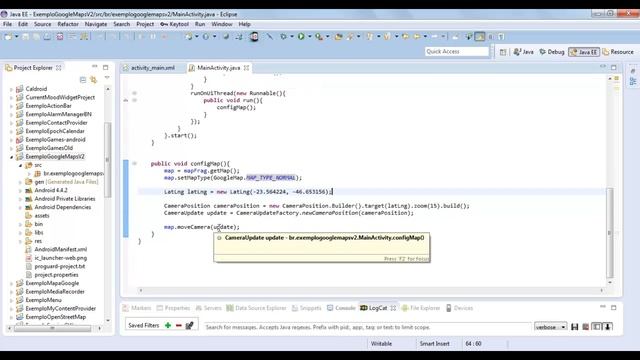The height and width of the screenshot is (360, 640).
Task: Switch to the Devices tab
Action: 459,308
